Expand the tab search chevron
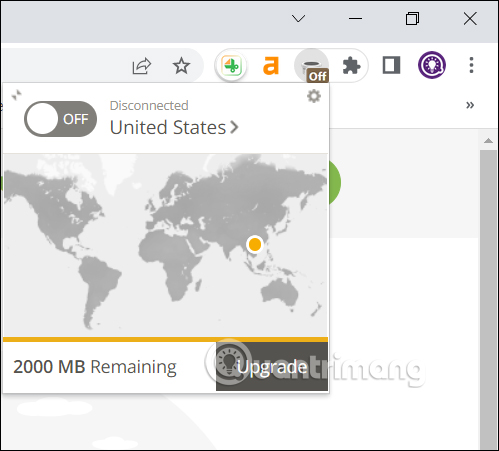 pyautogui.click(x=298, y=18)
